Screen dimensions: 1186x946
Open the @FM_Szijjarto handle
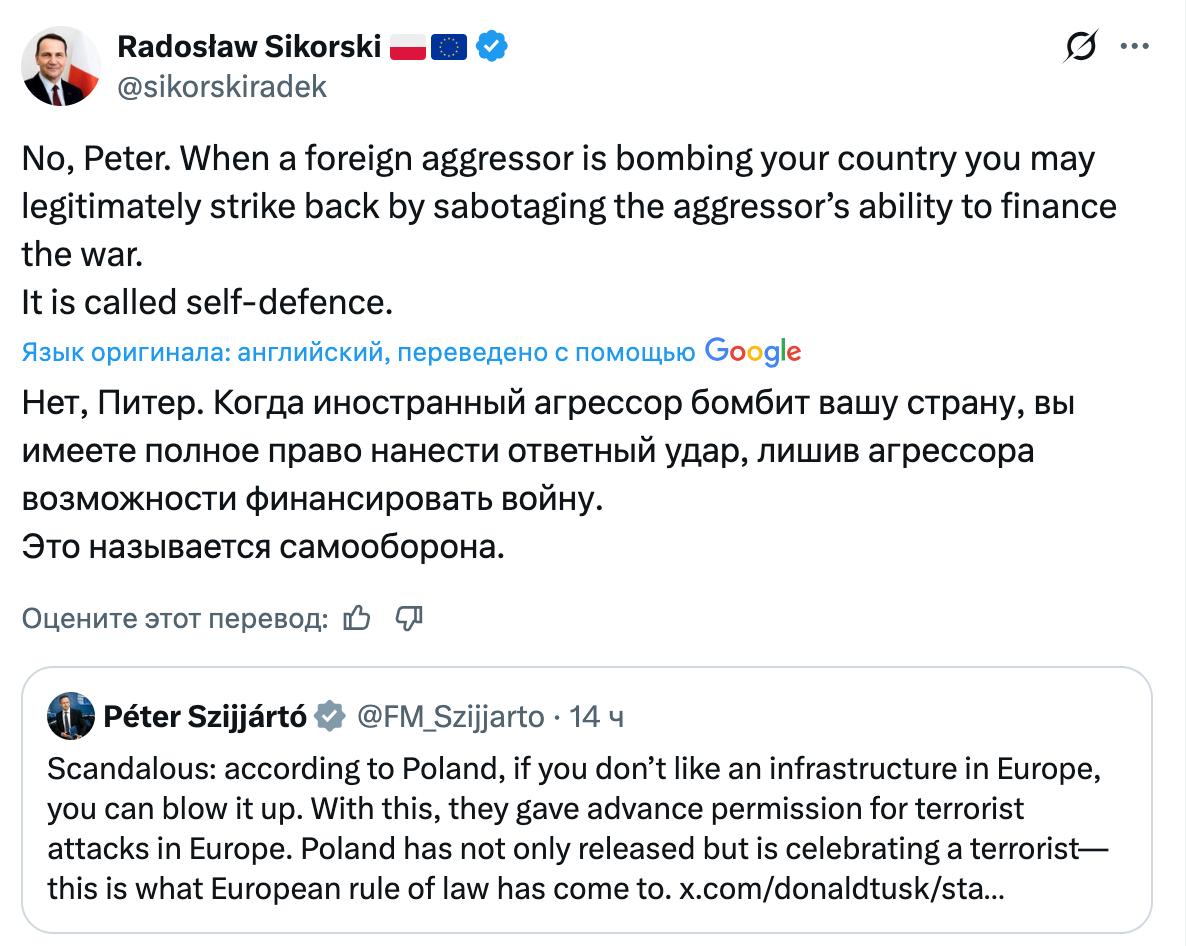point(450,716)
